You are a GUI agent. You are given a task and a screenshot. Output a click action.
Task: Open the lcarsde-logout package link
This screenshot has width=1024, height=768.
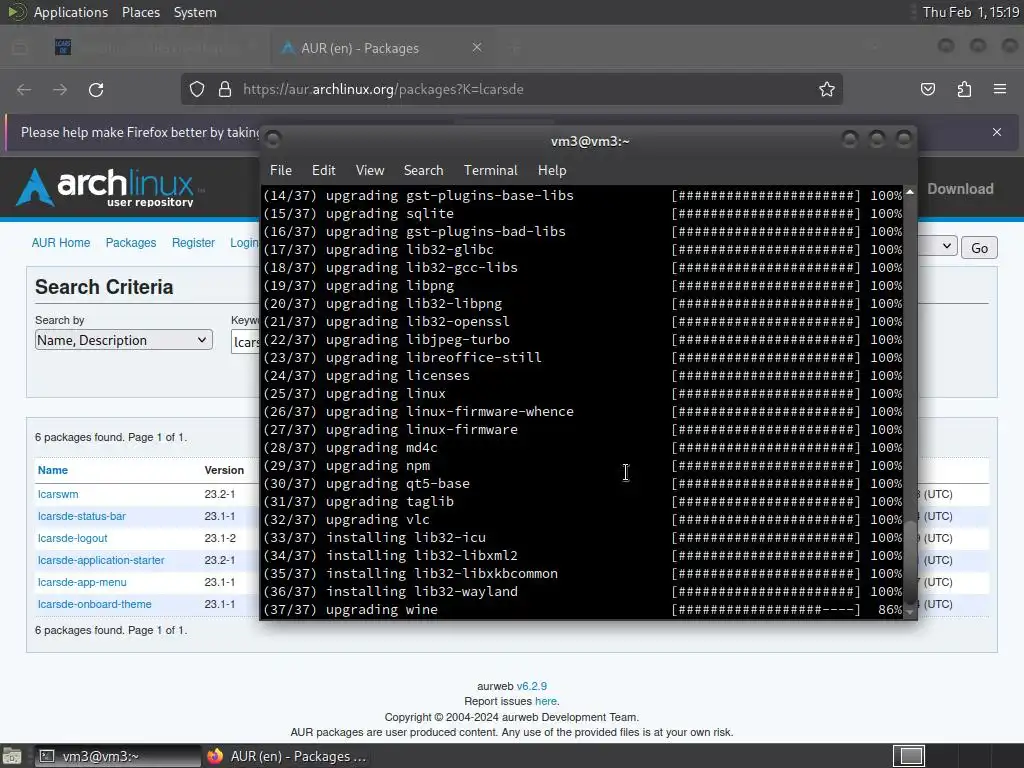72,538
